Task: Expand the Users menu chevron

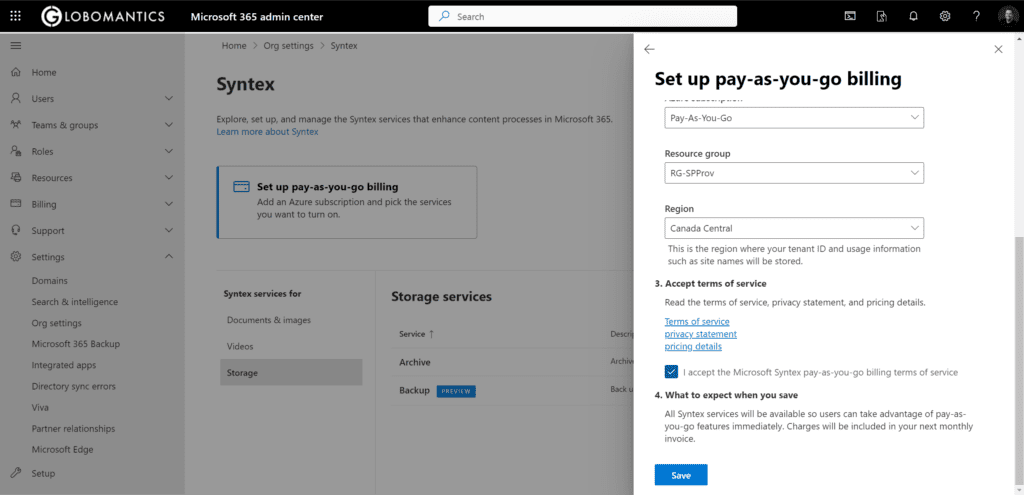Action: tap(168, 99)
